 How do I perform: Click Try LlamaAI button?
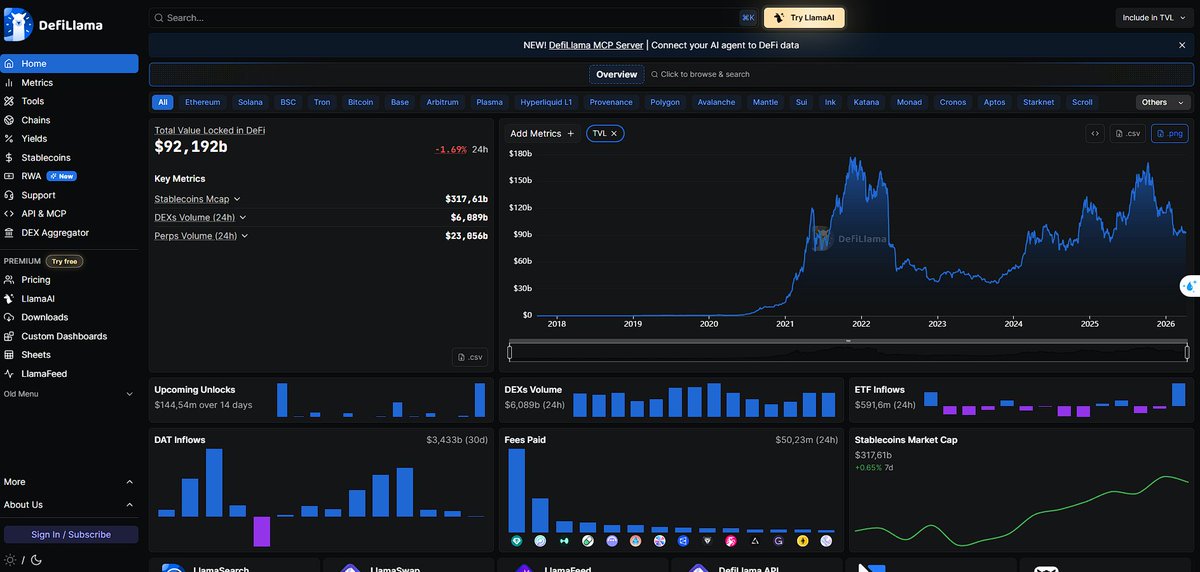click(804, 17)
